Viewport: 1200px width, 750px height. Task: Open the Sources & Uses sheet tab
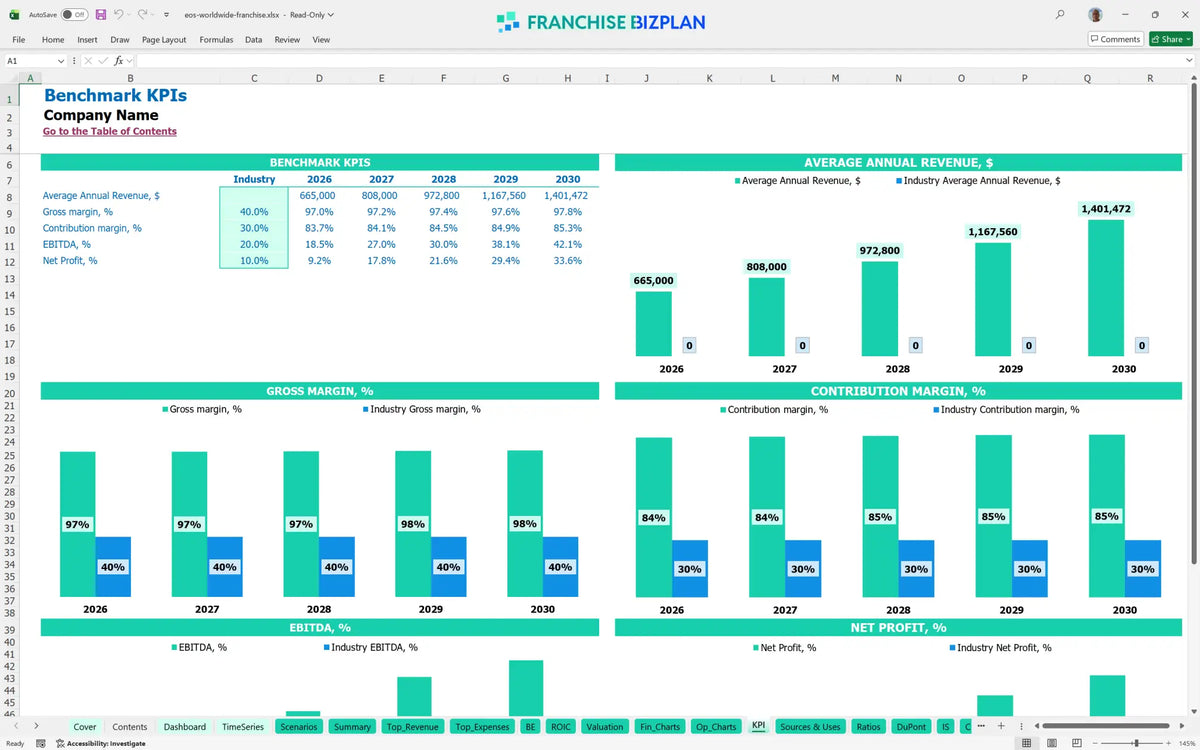810,727
